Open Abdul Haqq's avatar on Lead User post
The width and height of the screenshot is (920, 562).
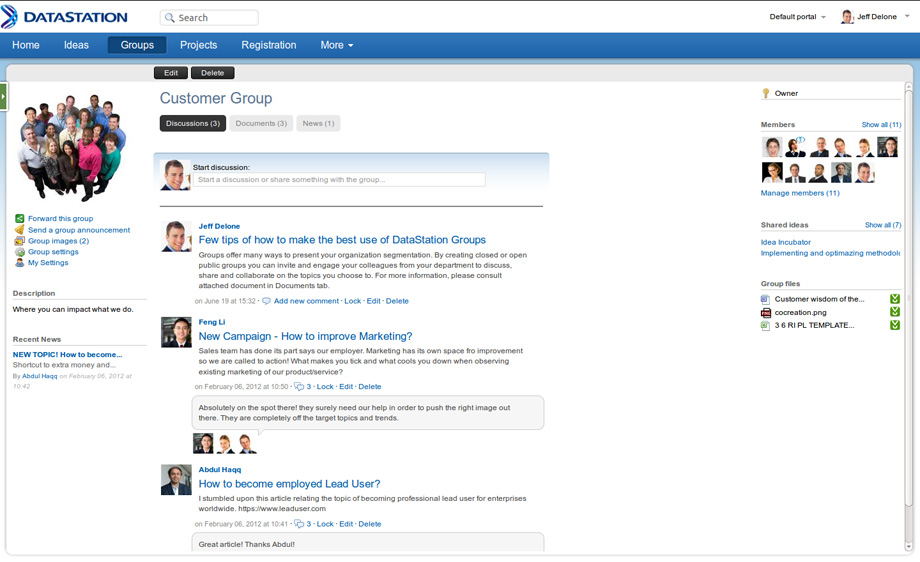[x=176, y=480]
